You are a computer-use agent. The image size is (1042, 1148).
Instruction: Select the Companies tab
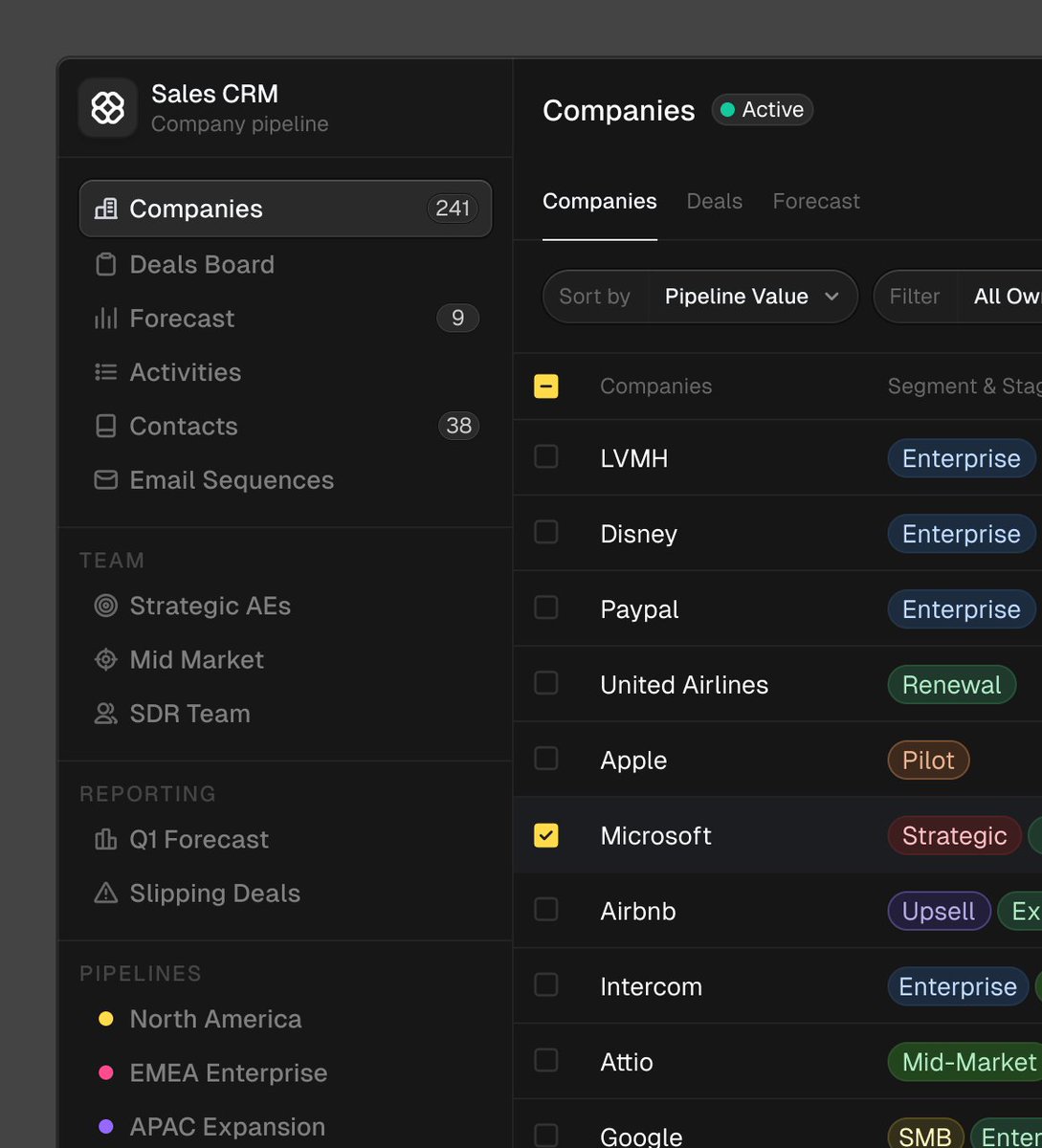[600, 201]
